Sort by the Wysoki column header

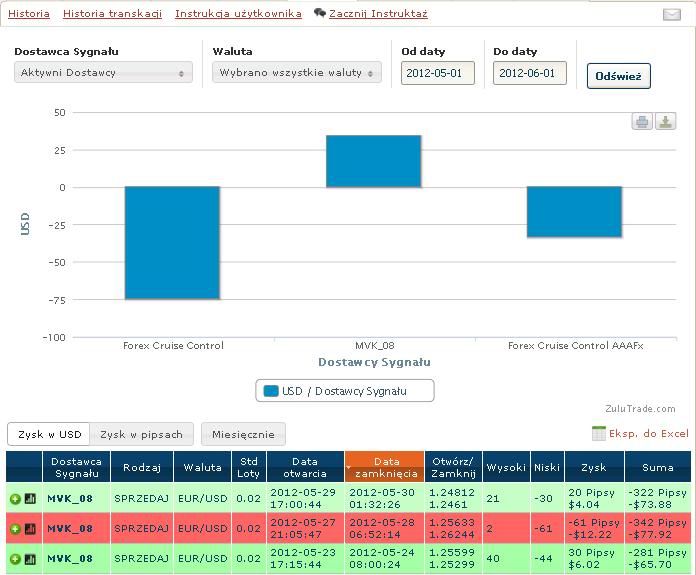click(506, 467)
